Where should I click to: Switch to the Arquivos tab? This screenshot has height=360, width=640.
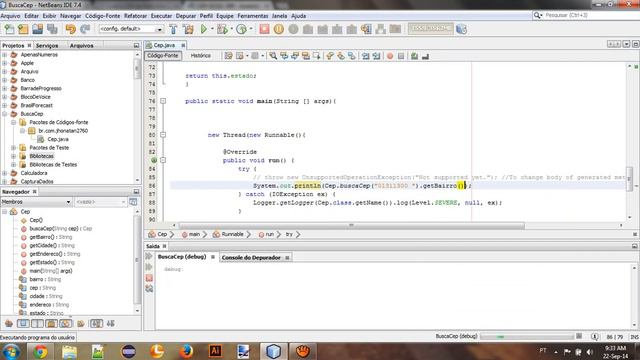click(x=81, y=46)
